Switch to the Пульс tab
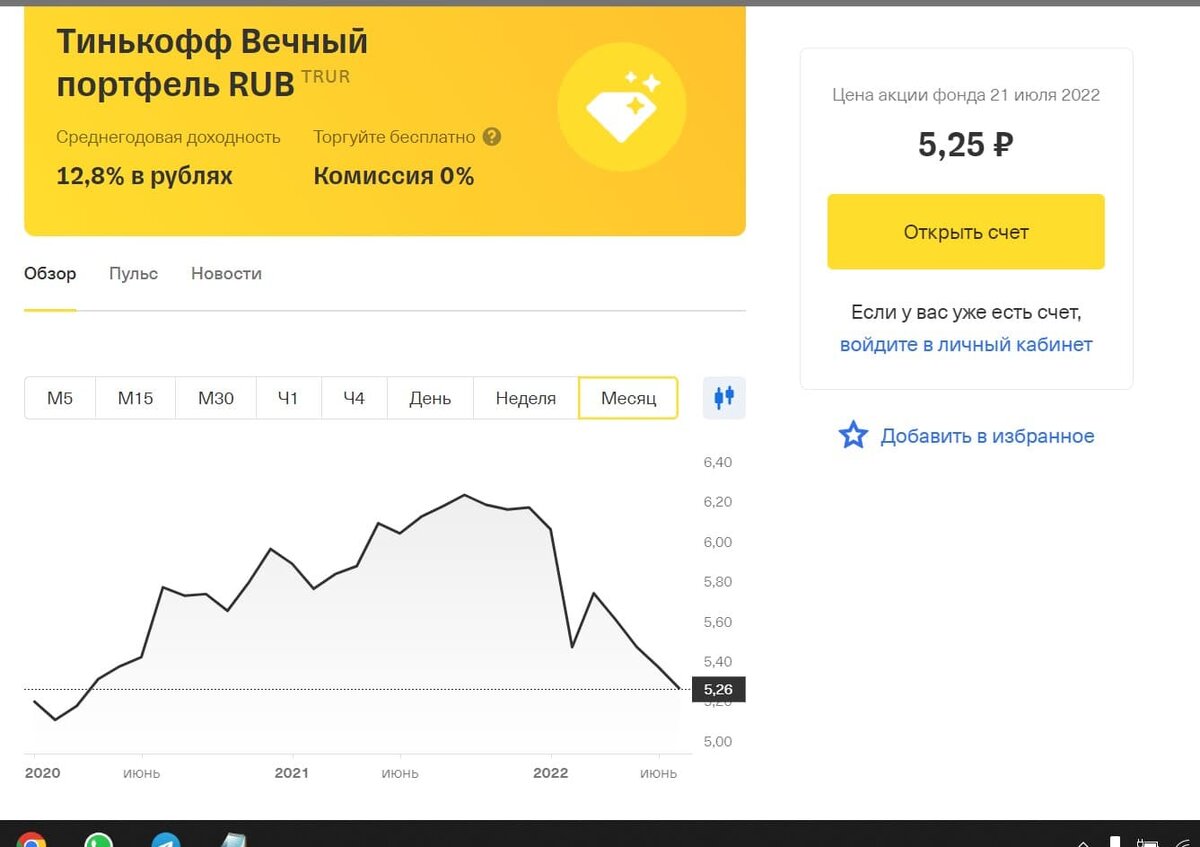 click(132, 273)
